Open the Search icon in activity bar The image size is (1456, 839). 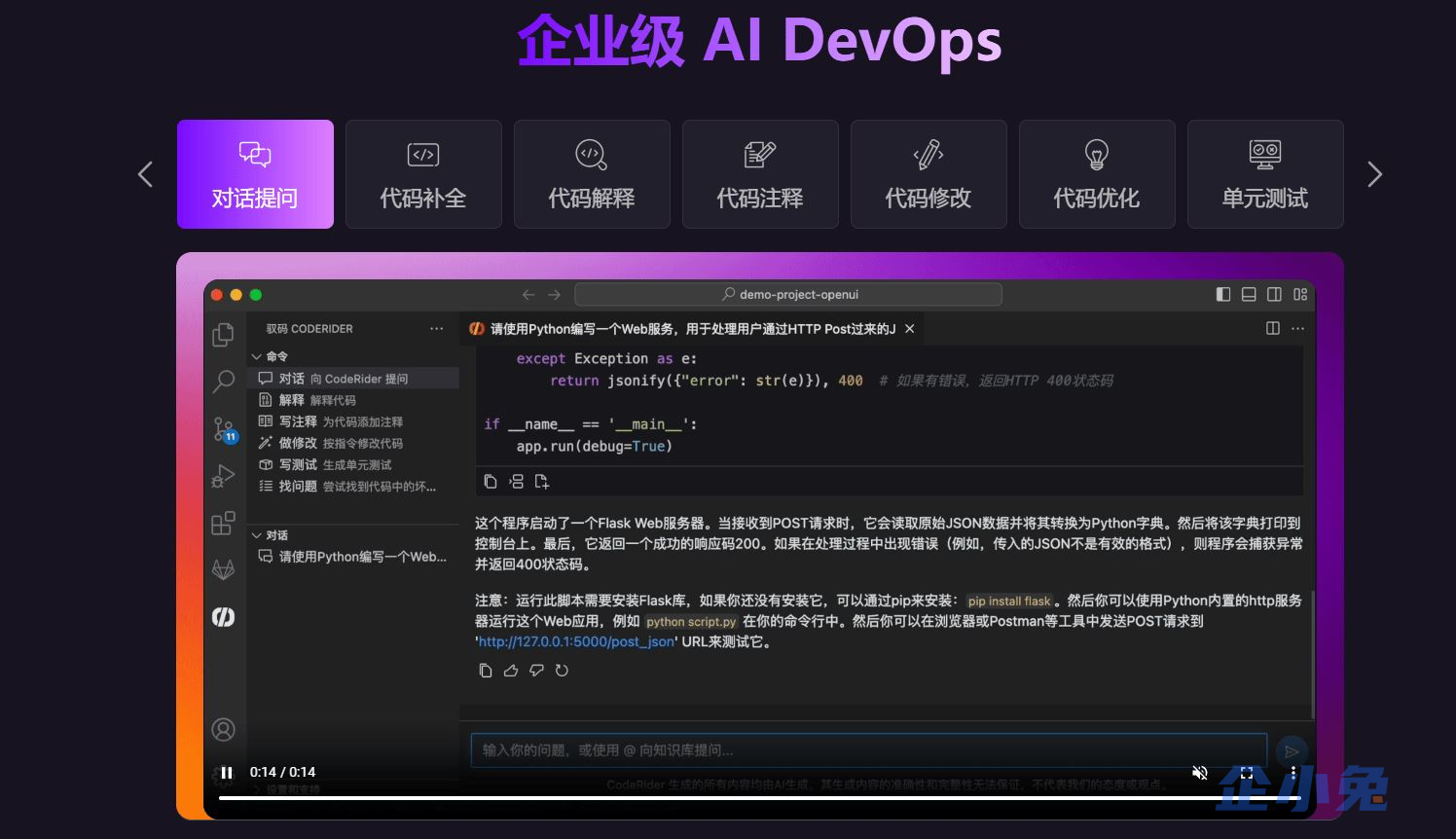tap(224, 381)
